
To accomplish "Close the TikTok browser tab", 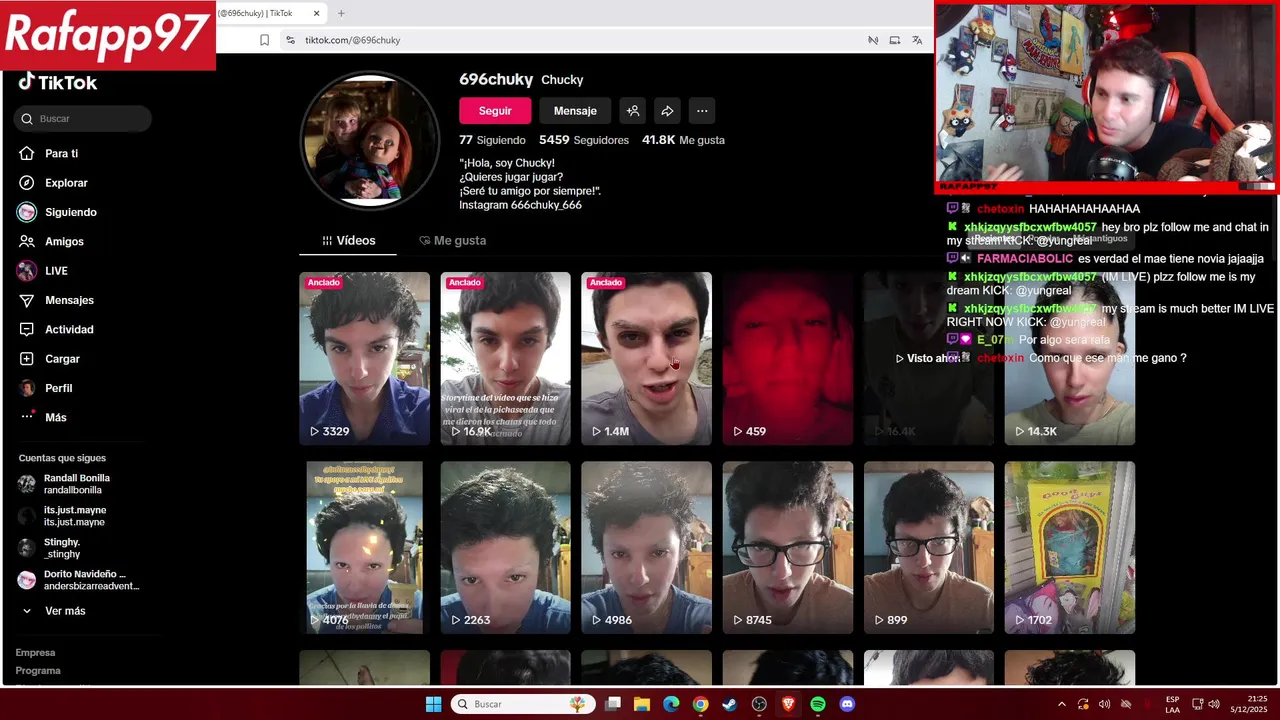I will click(x=317, y=13).
